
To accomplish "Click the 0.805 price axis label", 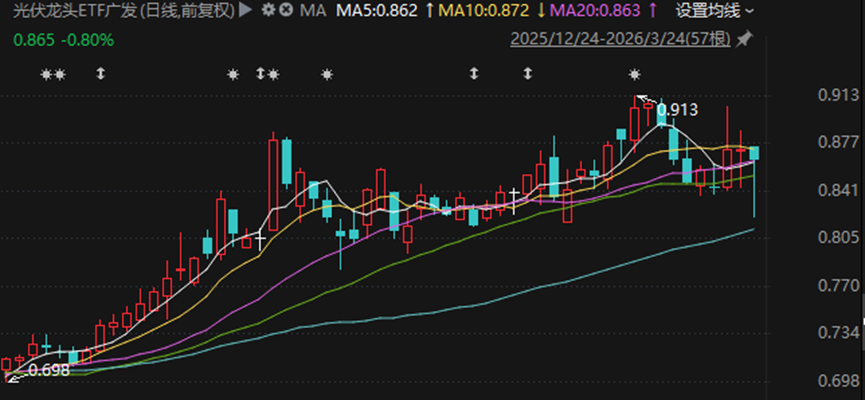I will (838, 238).
